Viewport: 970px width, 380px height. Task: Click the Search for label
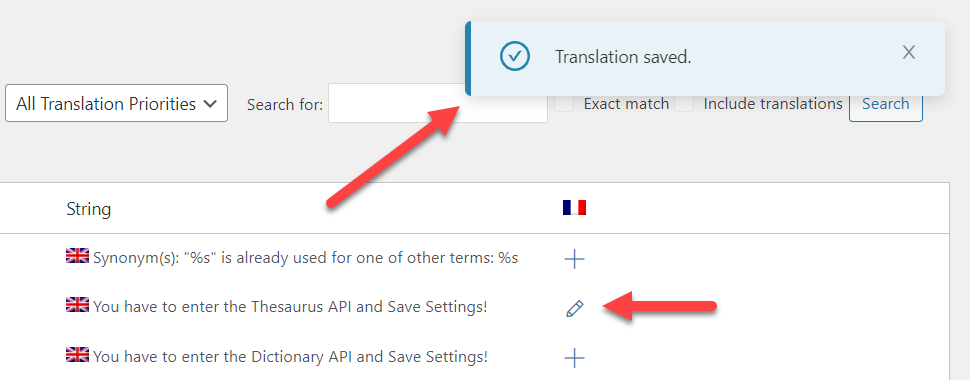point(285,105)
